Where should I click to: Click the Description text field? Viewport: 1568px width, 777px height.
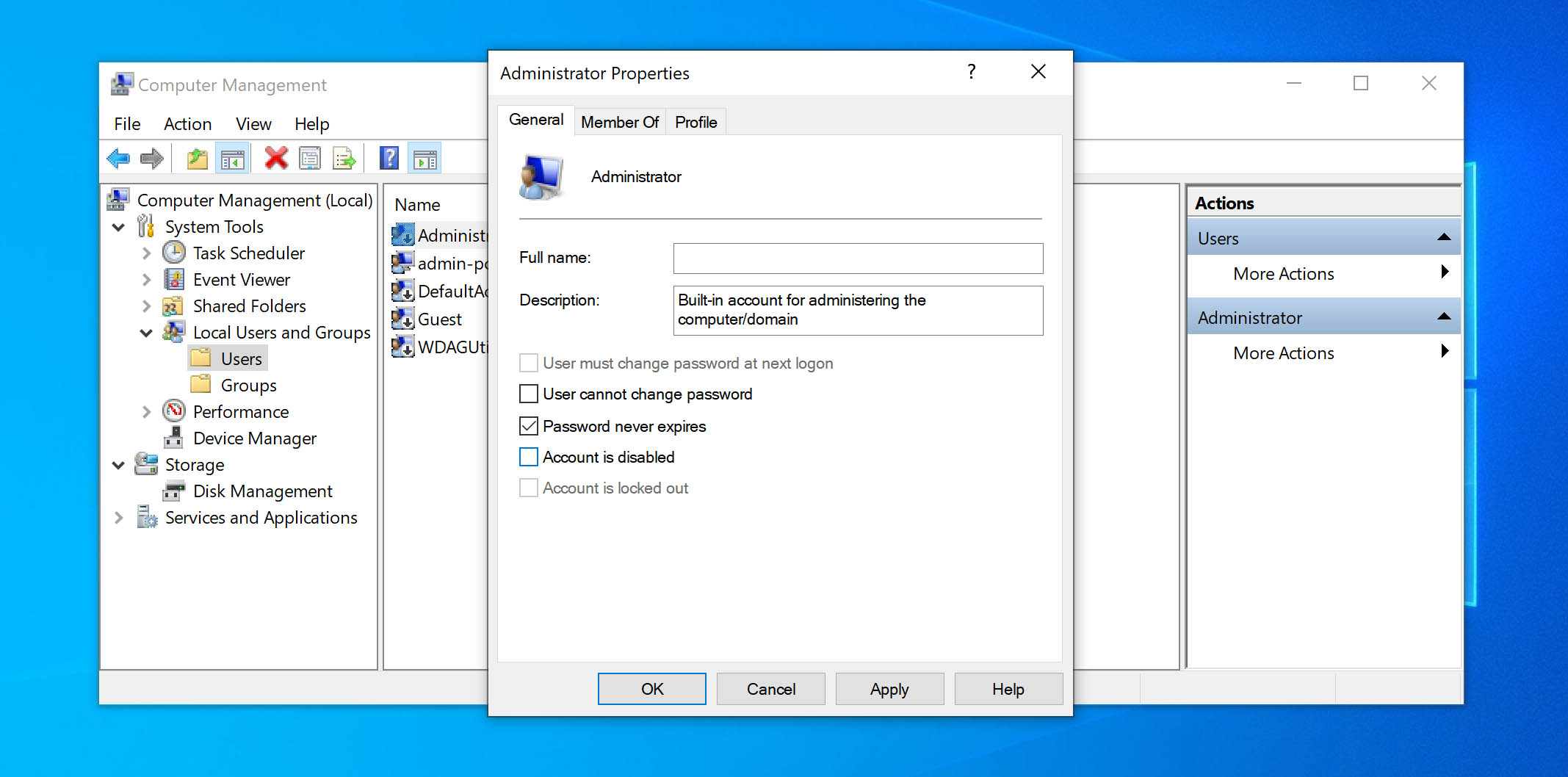[x=858, y=311]
